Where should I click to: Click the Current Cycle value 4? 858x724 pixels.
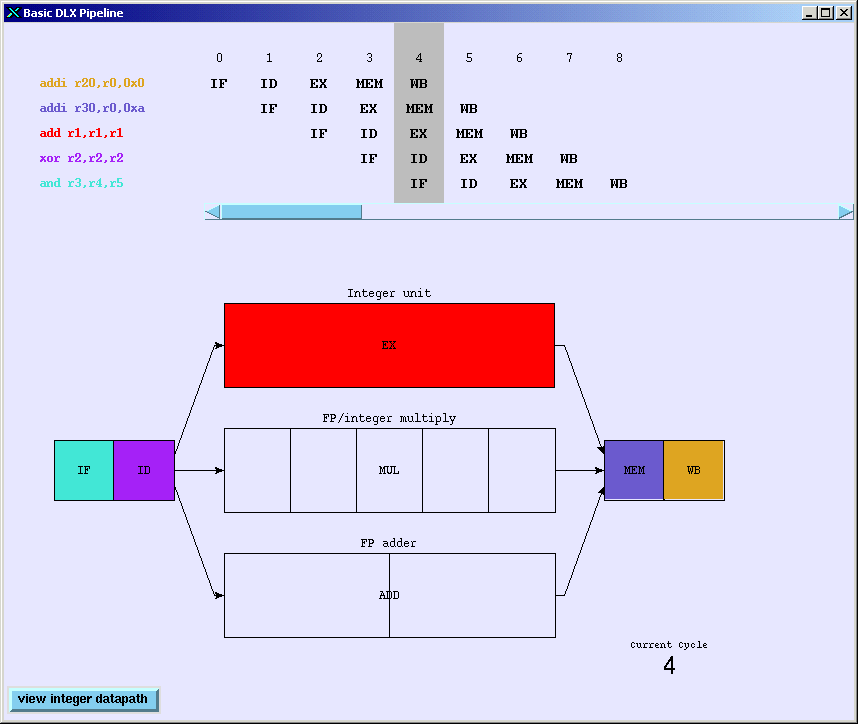669,666
